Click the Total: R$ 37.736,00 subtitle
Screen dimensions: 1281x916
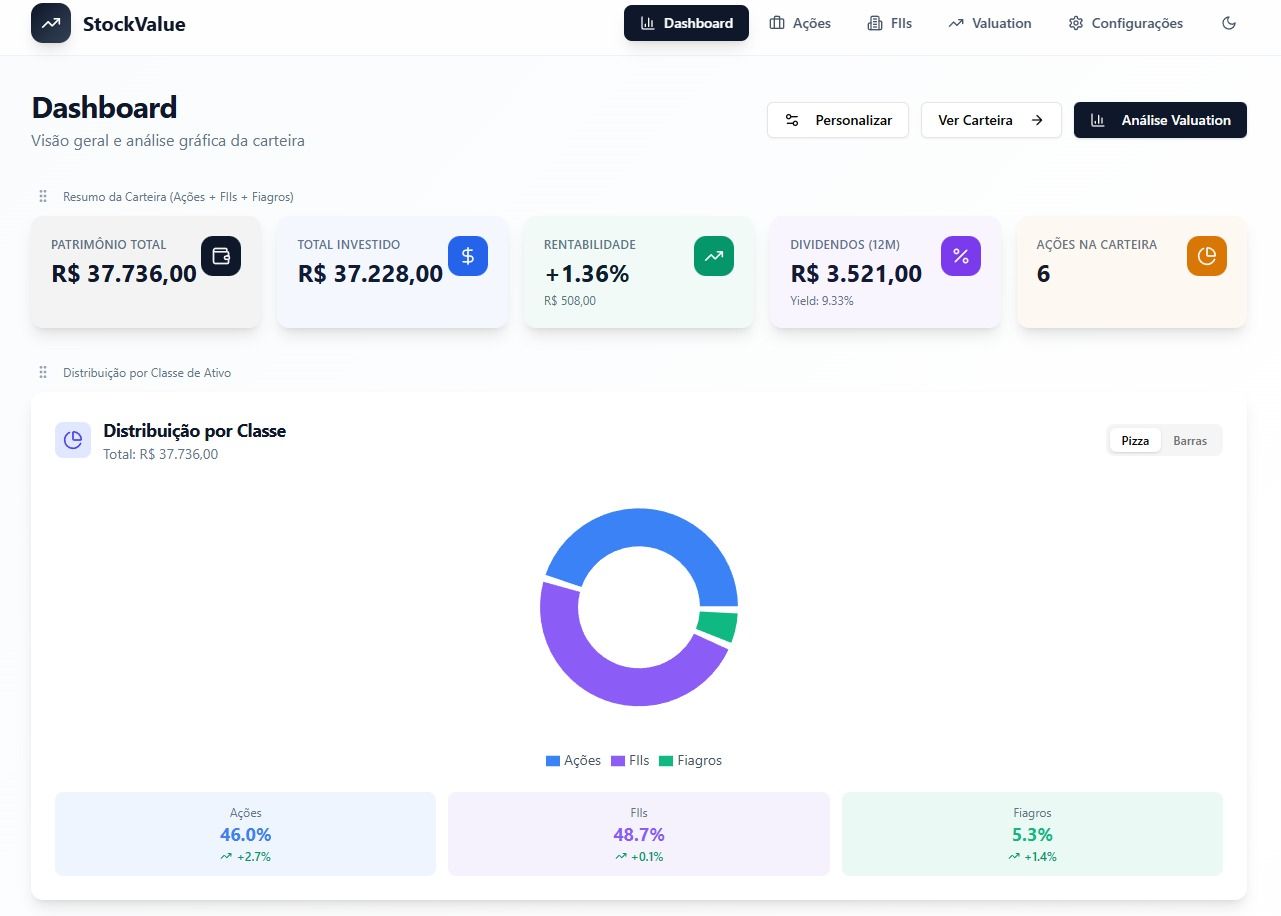tap(160, 454)
